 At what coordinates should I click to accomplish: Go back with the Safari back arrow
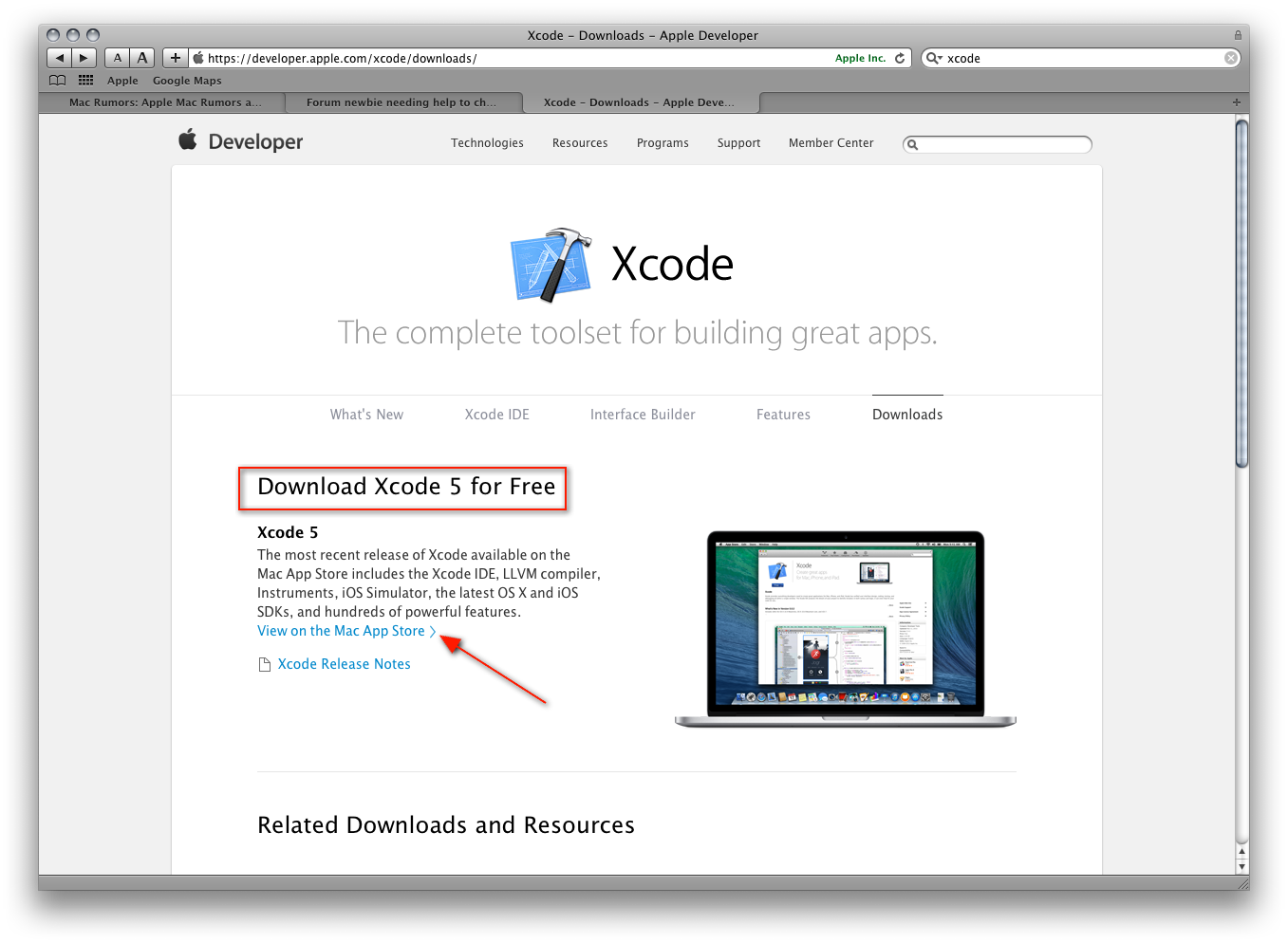point(59,58)
